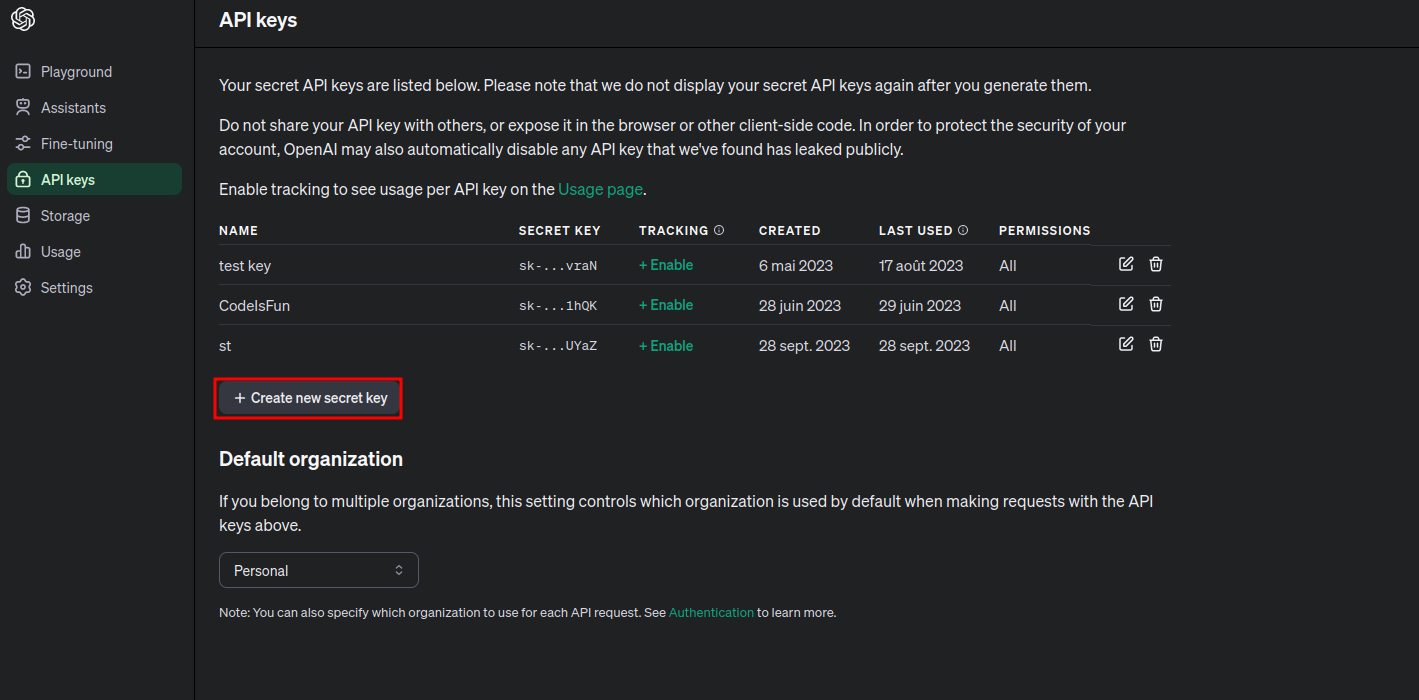The width and height of the screenshot is (1419, 700).
Task: Click trash icon for the "st" key
Action: click(x=1156, y=344)
